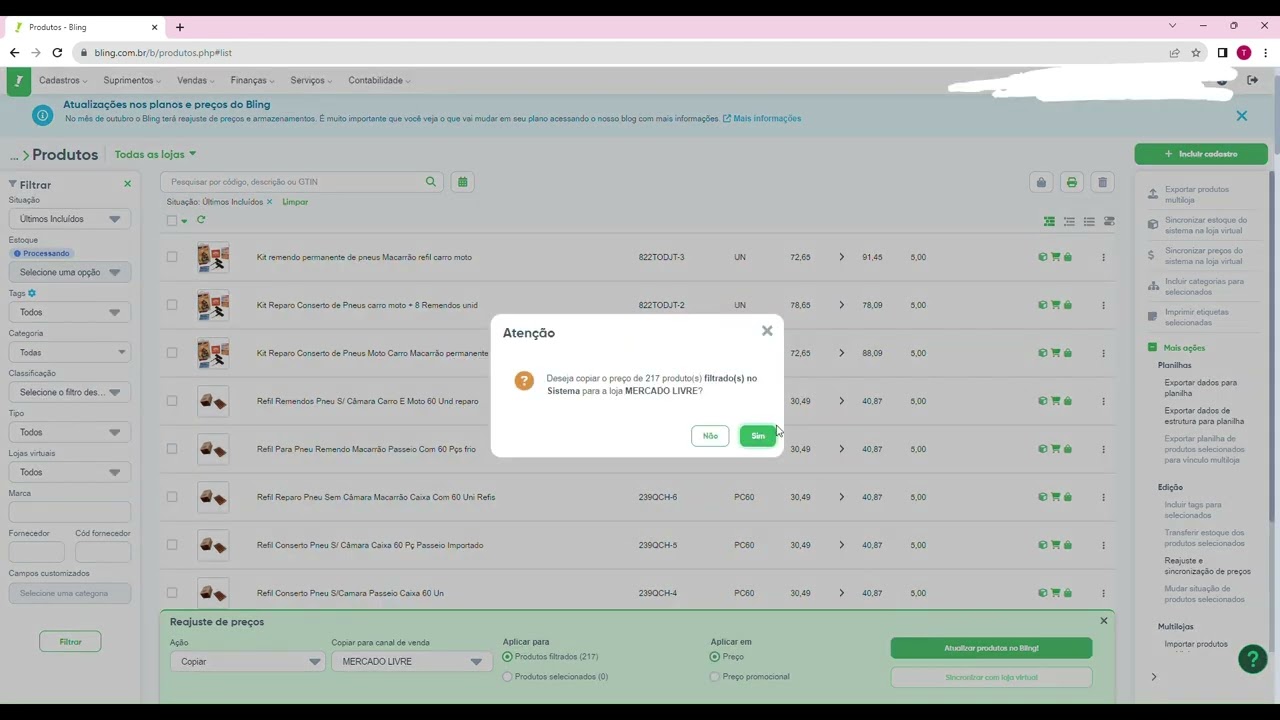Viewport: 1280px width, 720px height.
Task: Select the green table view icon
Action: click(x=1049, y=221)
